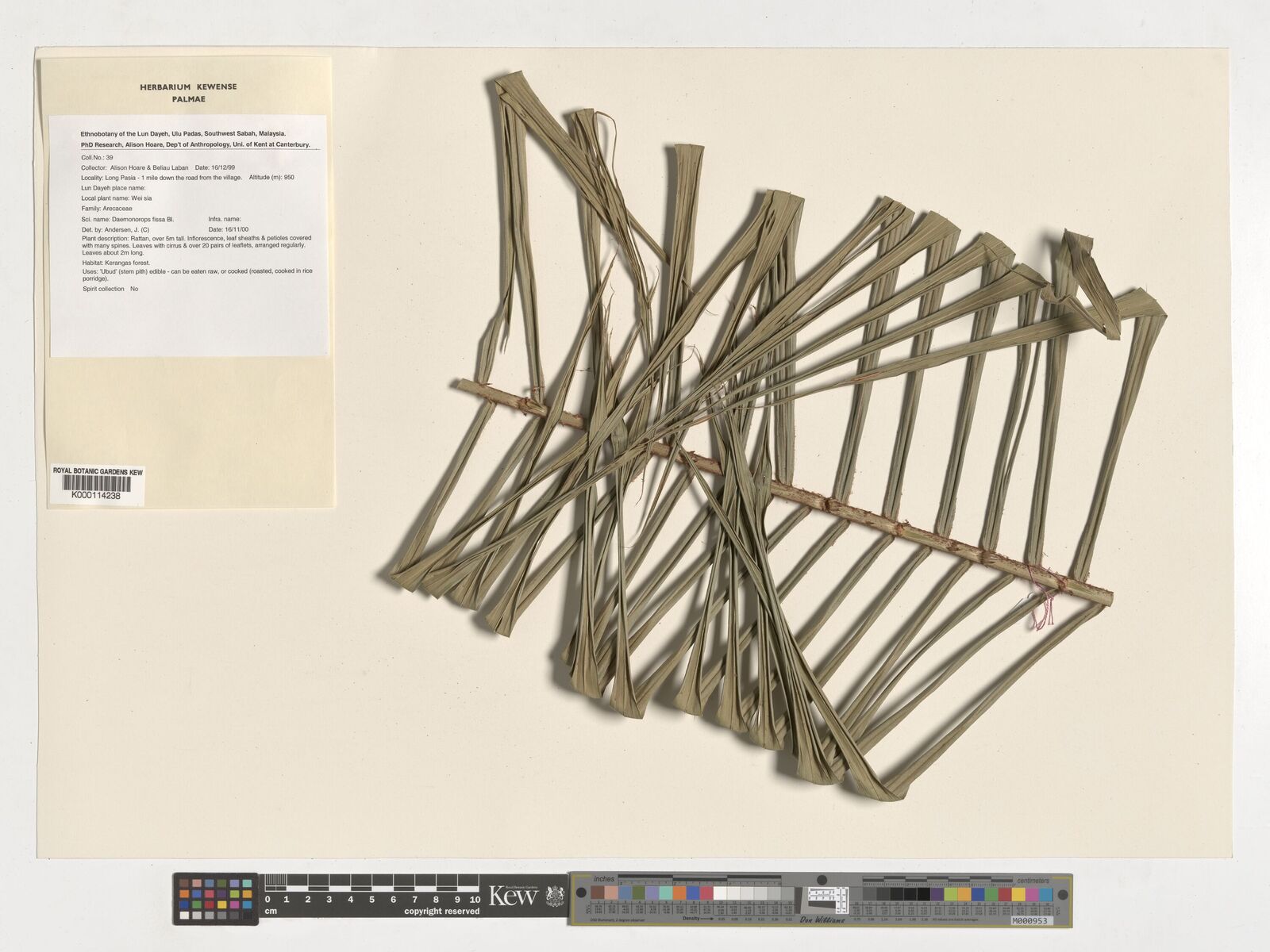Click the white patch on the gray card
This screenshot has width=1270, height=952.
(x=720, y=894)
